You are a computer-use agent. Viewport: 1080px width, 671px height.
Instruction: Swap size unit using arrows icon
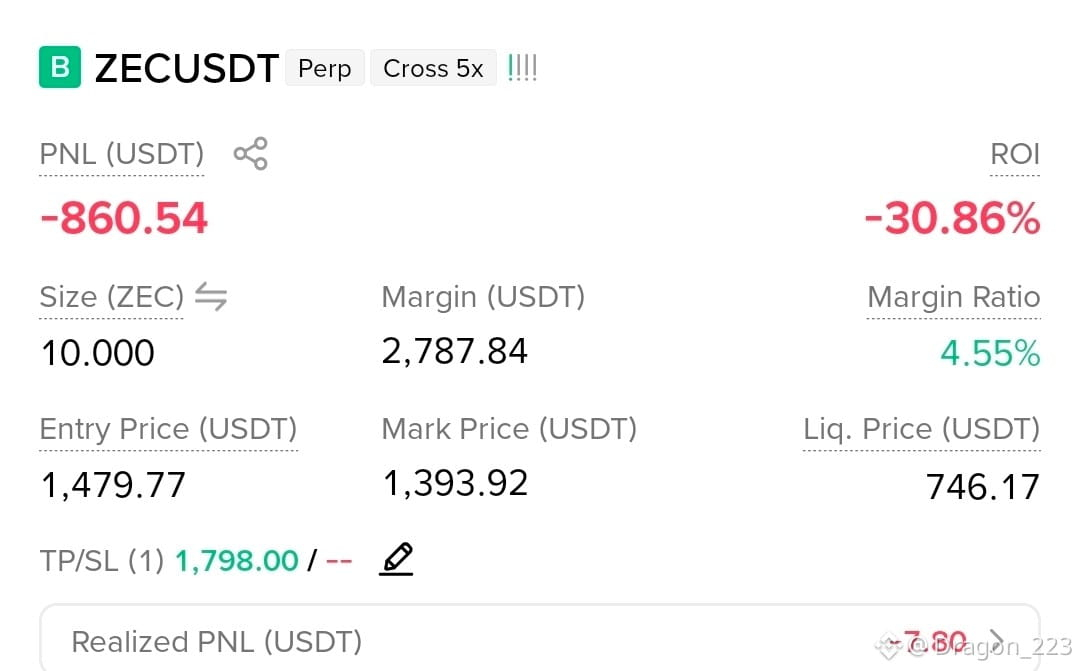[211, 297]
